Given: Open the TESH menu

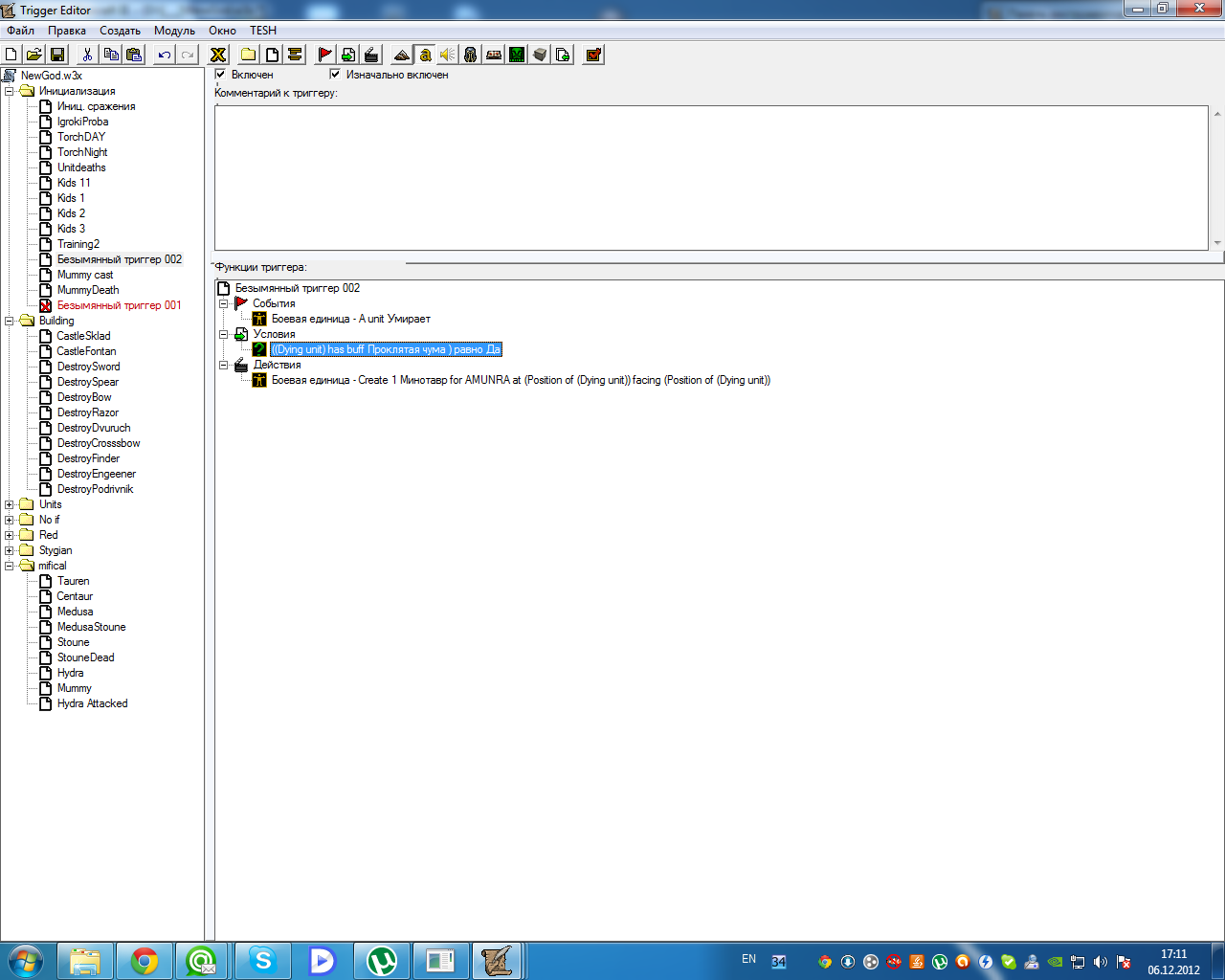Looking at the screenshot, I should (263, 31).
